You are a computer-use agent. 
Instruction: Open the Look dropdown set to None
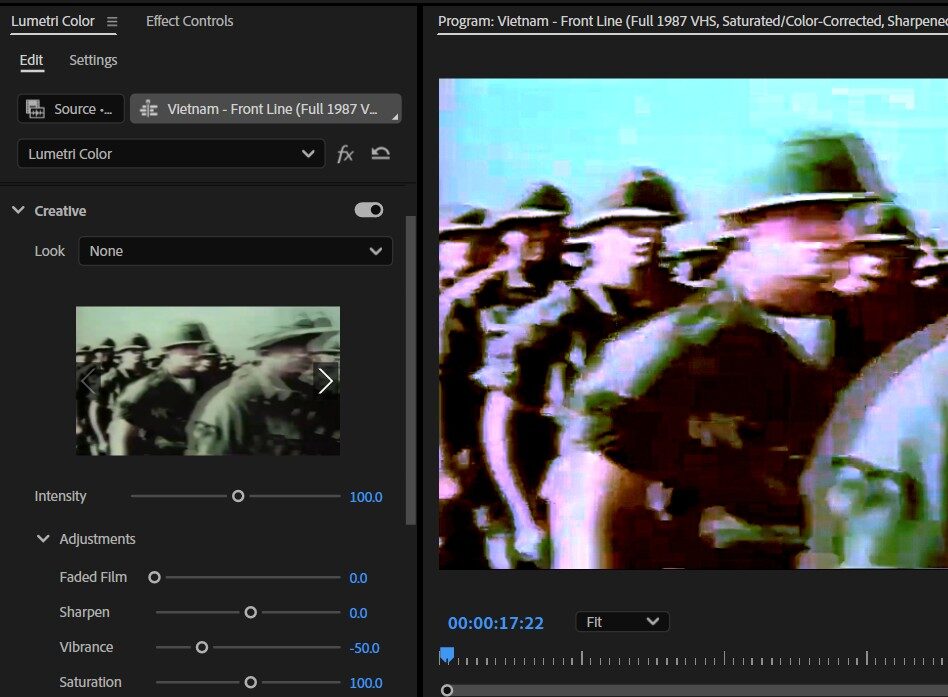235,251
